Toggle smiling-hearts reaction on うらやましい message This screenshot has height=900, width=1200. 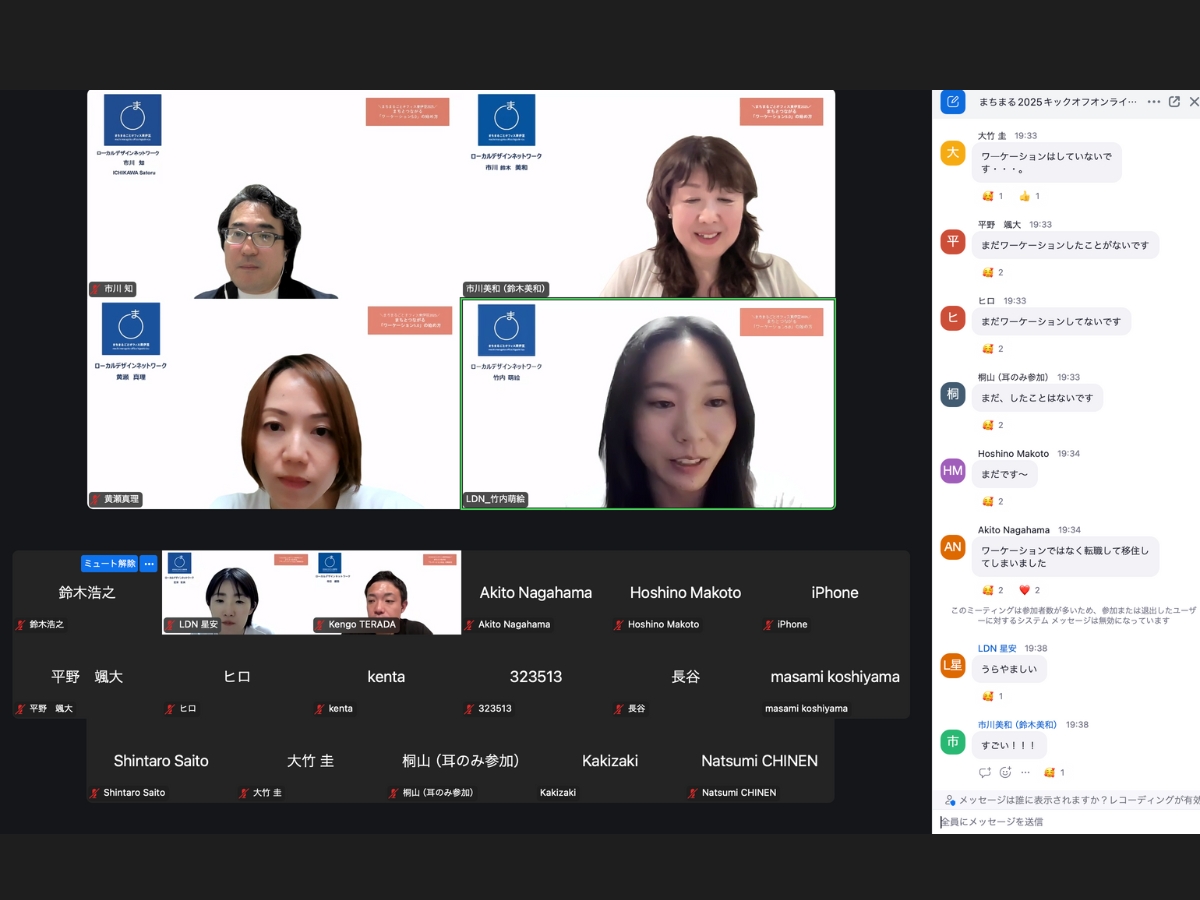[993, 696]
